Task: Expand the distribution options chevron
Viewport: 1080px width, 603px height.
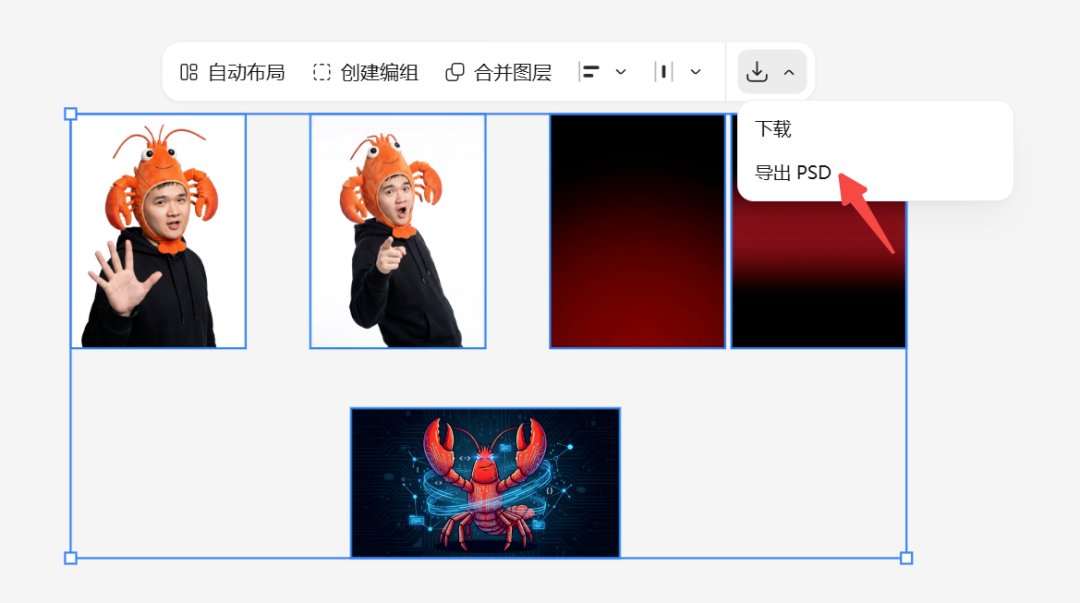Action: pyautogui.click(x=696, y=72)
